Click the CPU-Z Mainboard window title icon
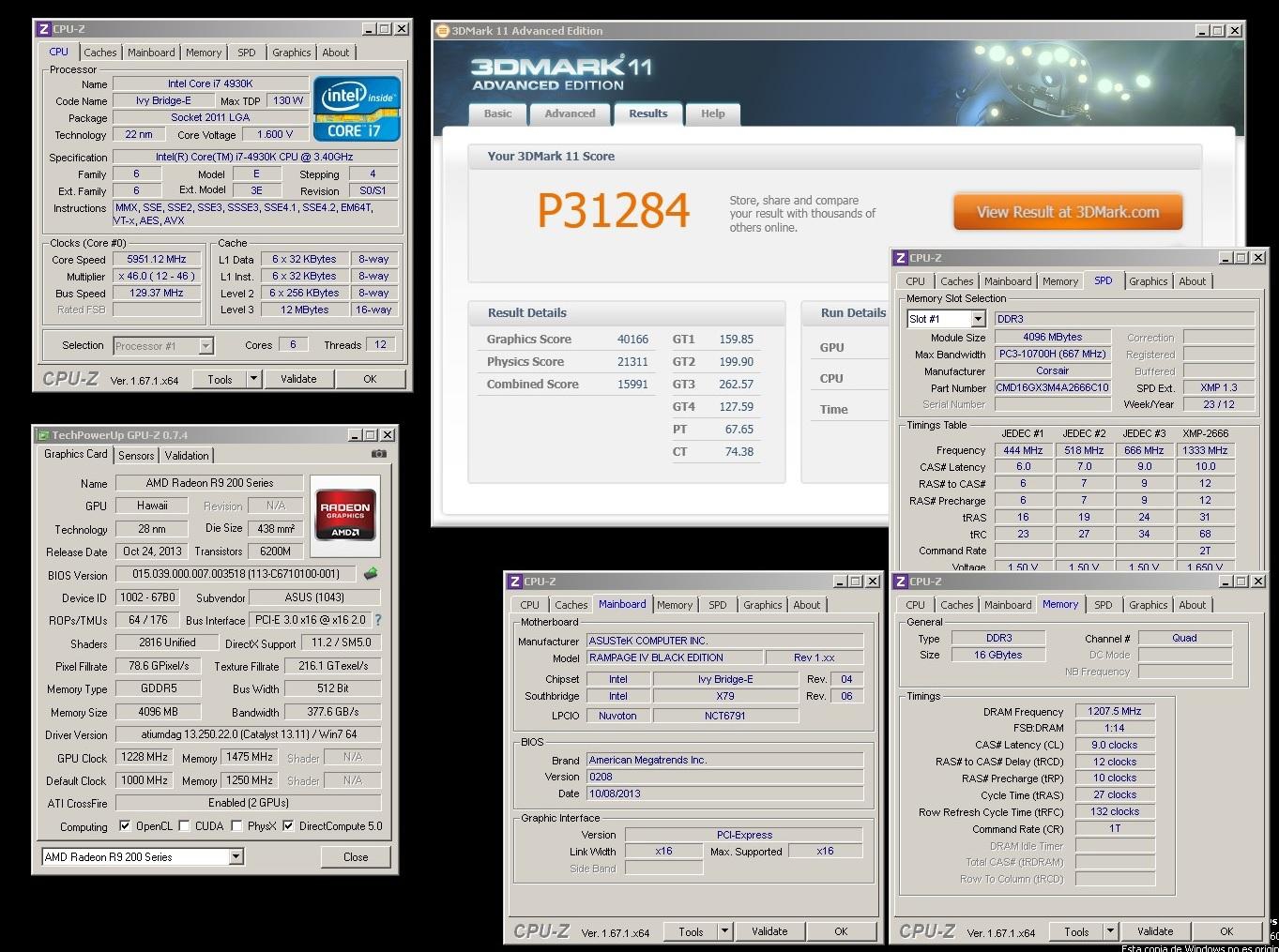The image size is (1279, 952). point(514,582)
